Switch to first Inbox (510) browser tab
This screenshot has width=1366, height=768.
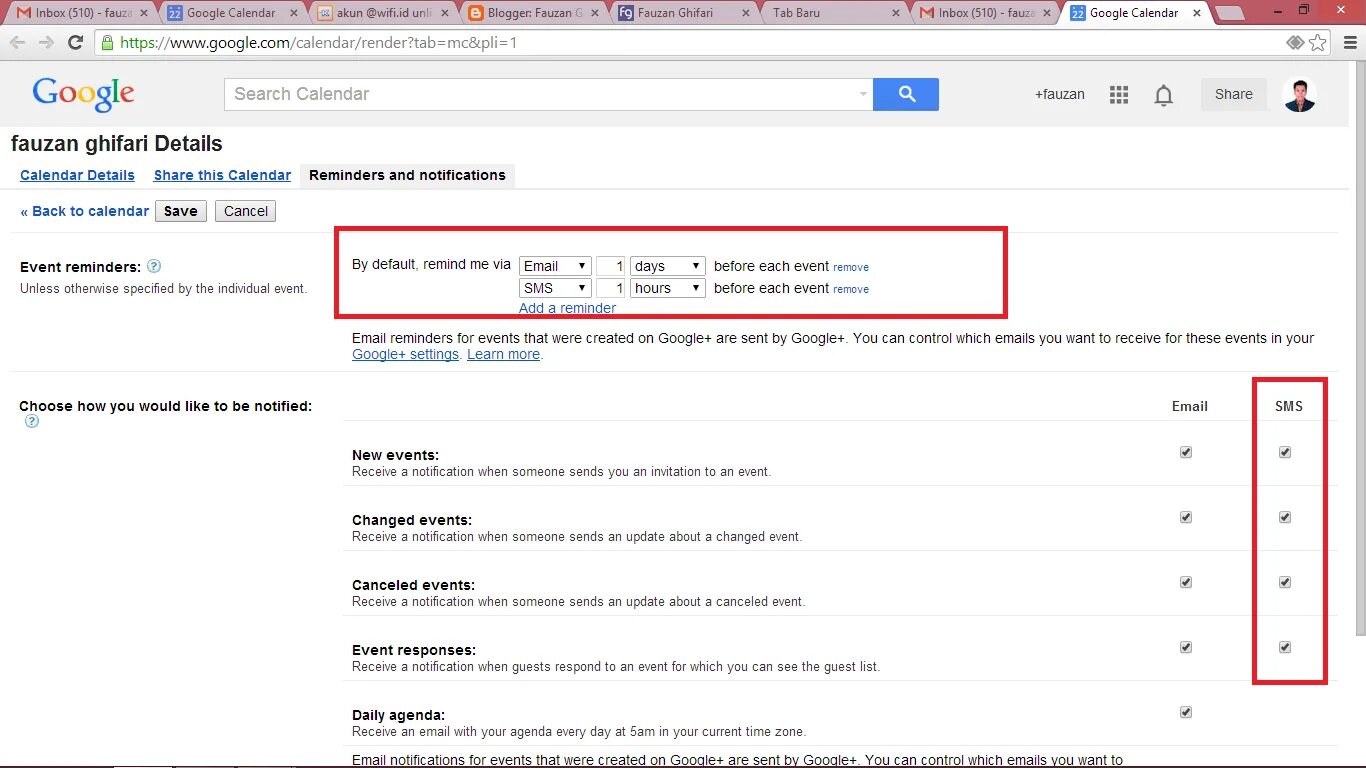(80, 13)
